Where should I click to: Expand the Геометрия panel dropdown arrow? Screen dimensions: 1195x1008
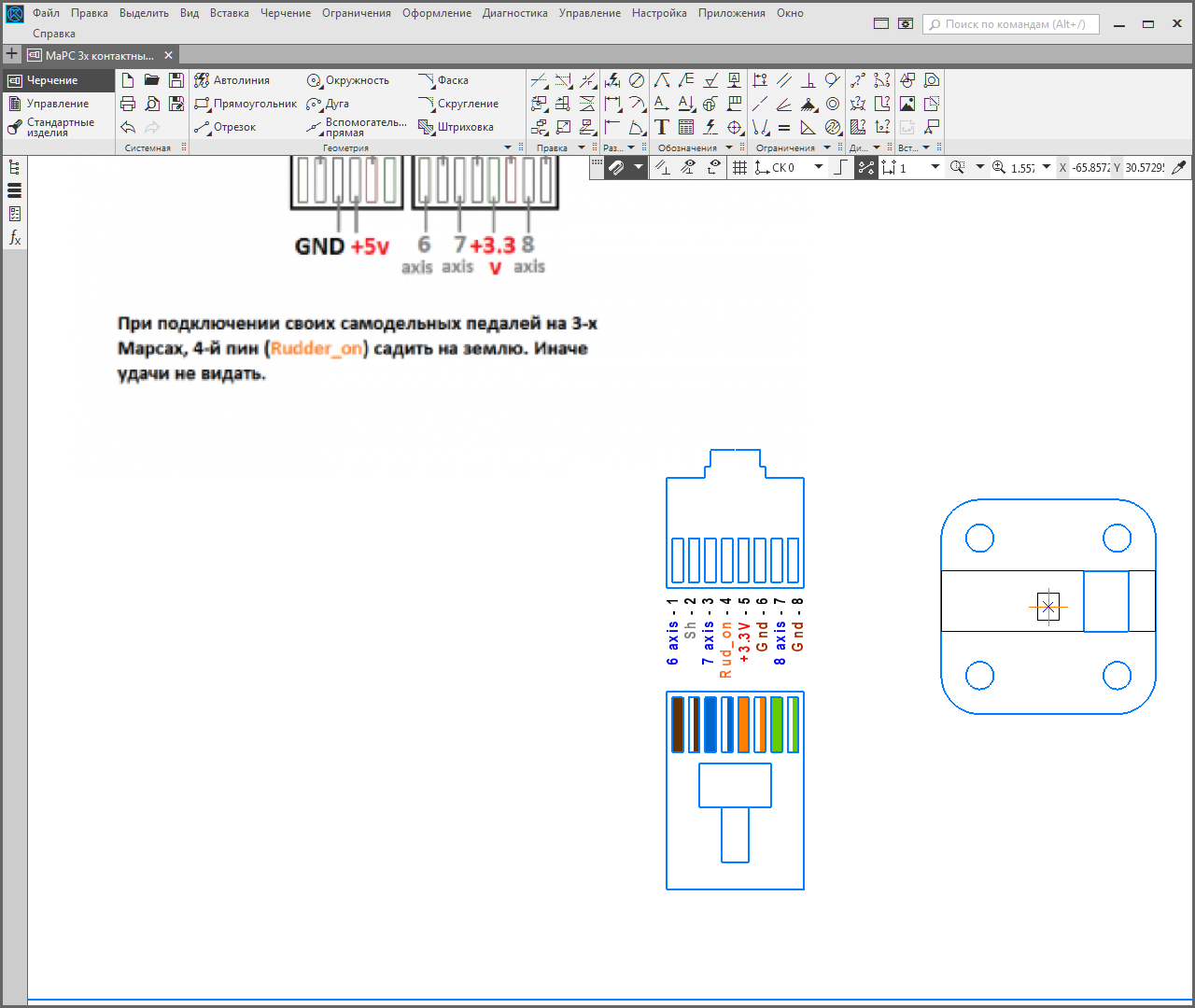[x=508, y=147]
